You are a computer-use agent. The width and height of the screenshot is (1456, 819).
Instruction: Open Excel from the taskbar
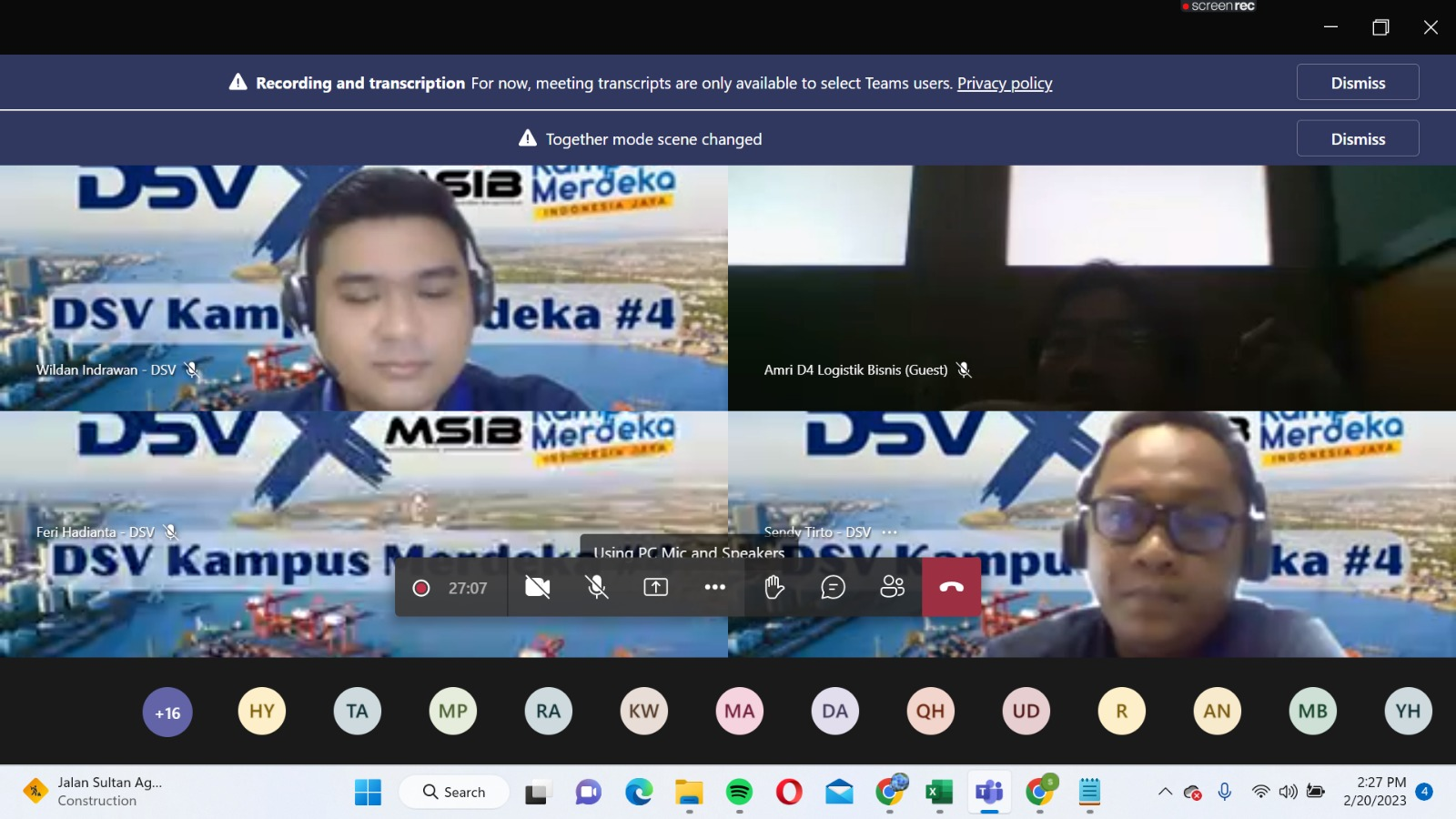939,793
